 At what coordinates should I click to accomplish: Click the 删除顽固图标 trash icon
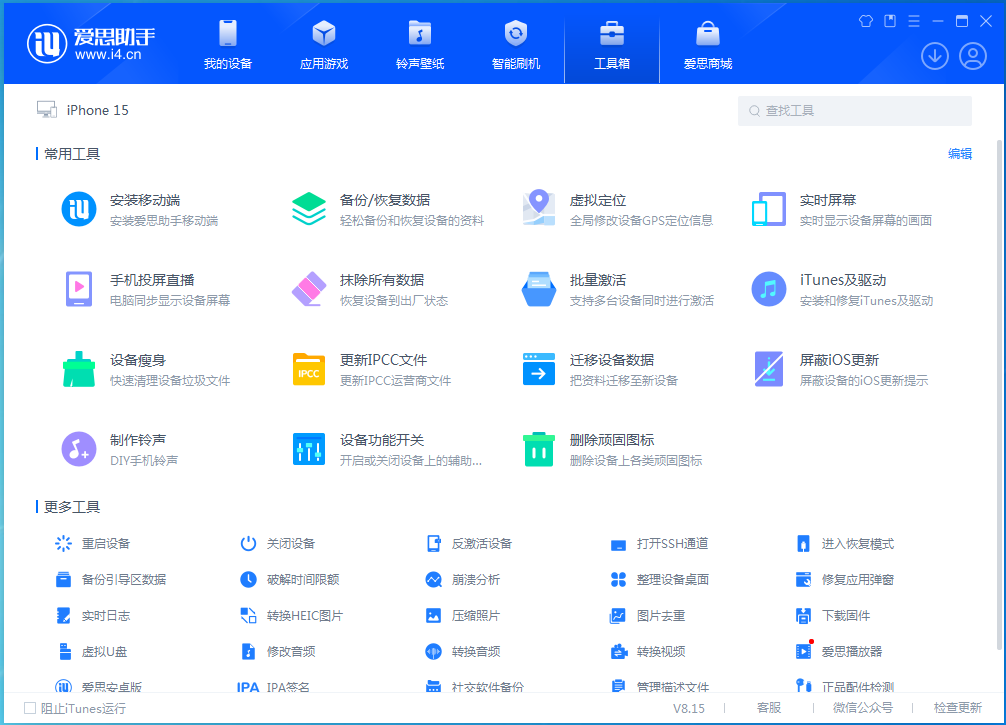[539, 449]
